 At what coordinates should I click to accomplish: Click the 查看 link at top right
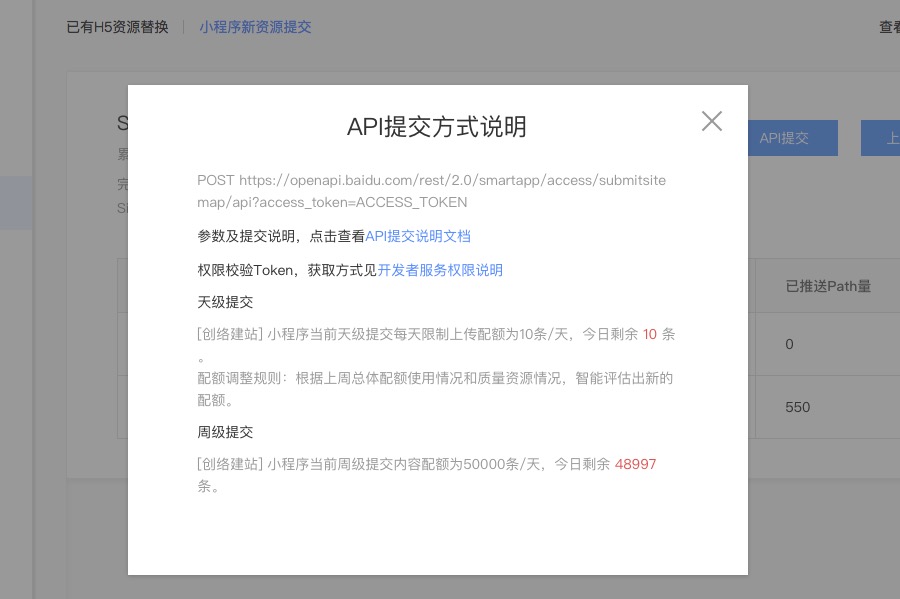click(889, 27)
